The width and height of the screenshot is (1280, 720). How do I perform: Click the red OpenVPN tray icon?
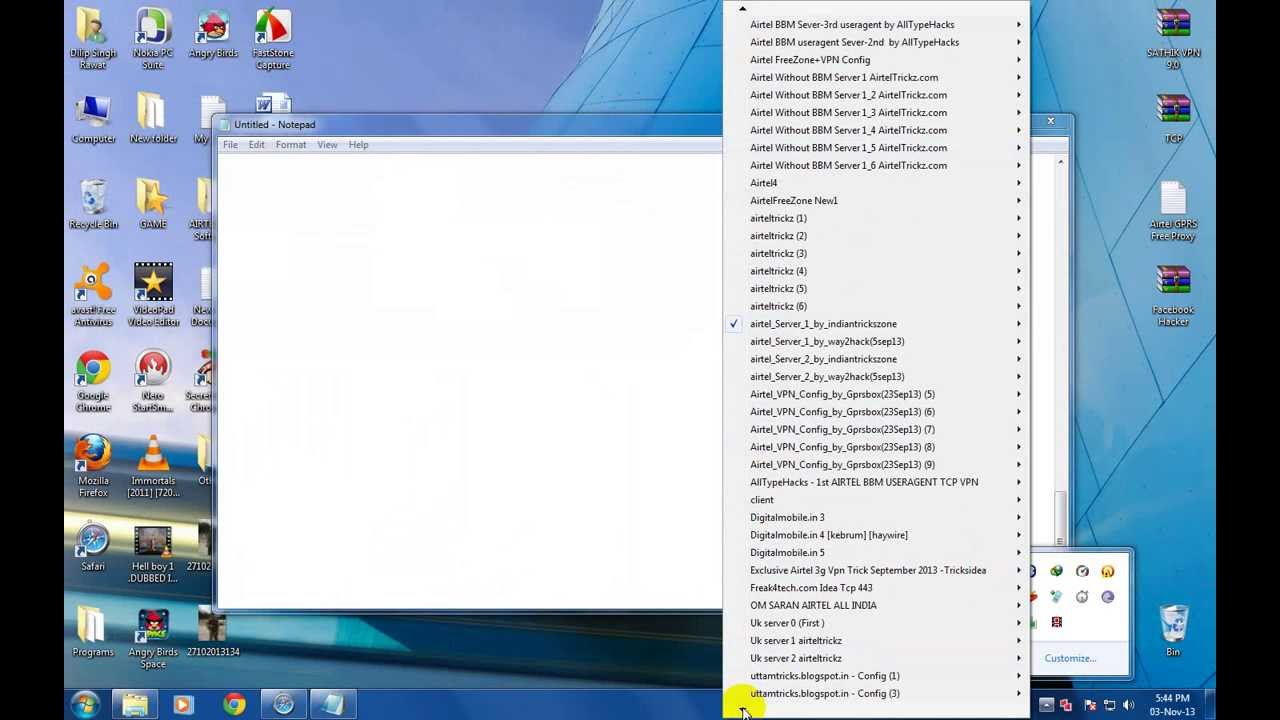[x=1066, y=706]
